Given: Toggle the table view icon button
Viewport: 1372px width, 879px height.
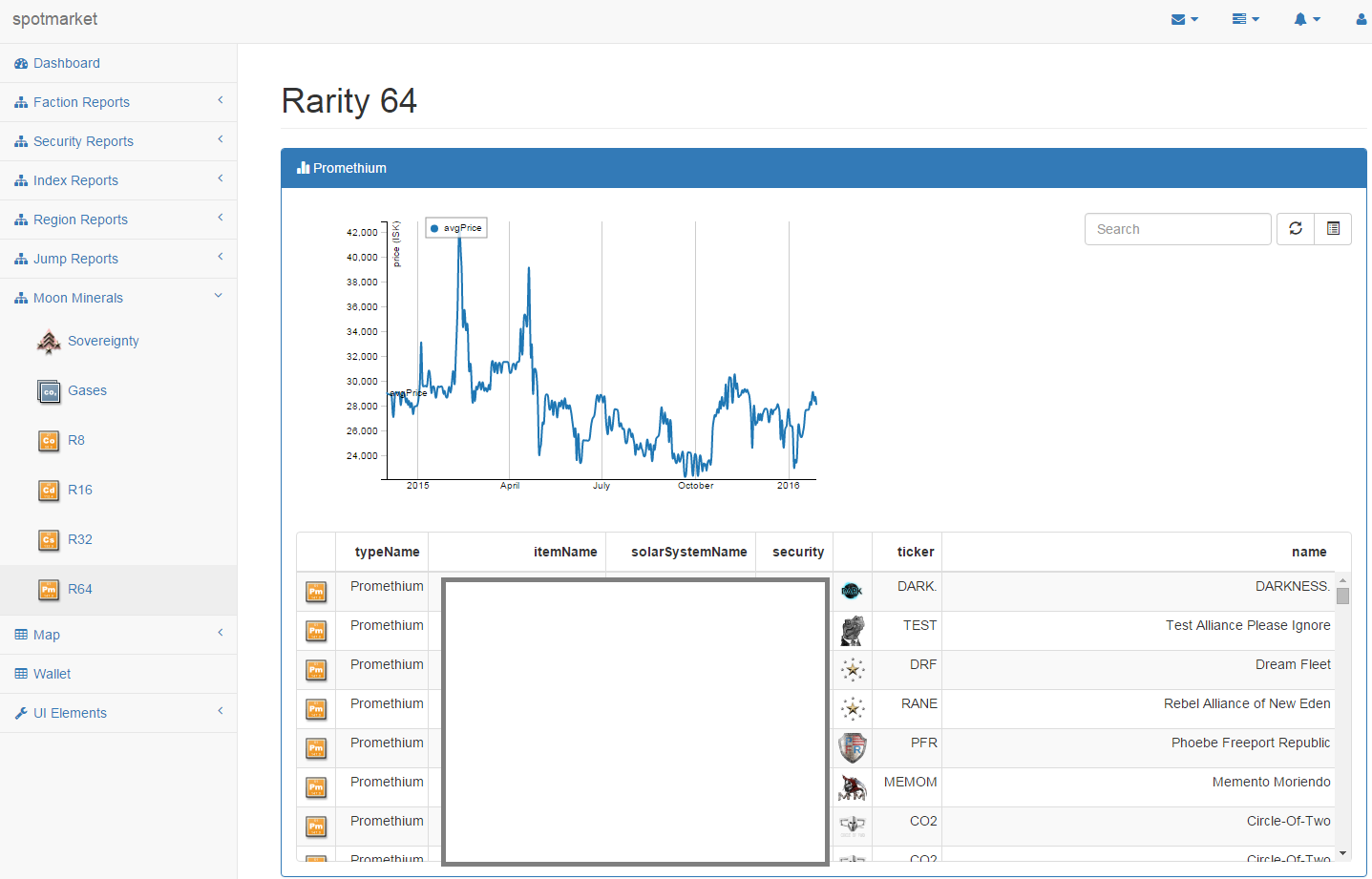Looking at the screenshot, I should point(1333,229).
